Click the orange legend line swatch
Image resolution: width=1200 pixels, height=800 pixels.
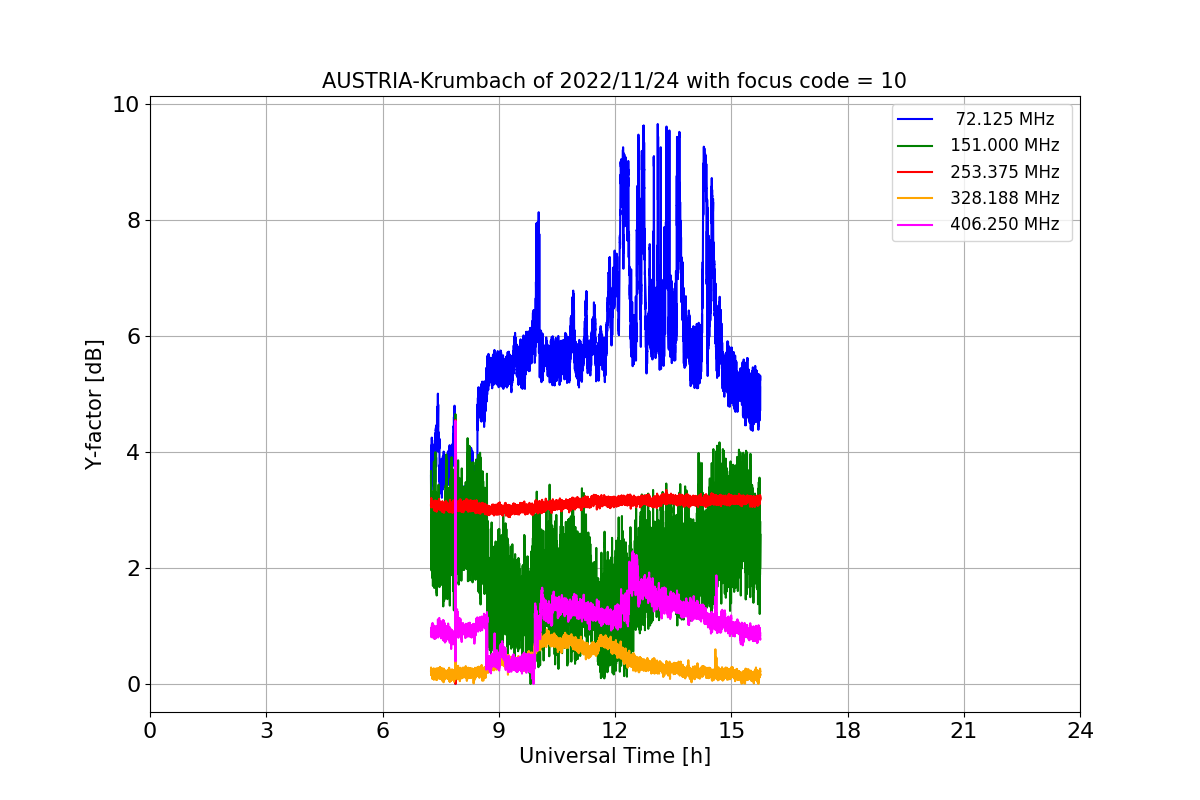click(916, 198)
